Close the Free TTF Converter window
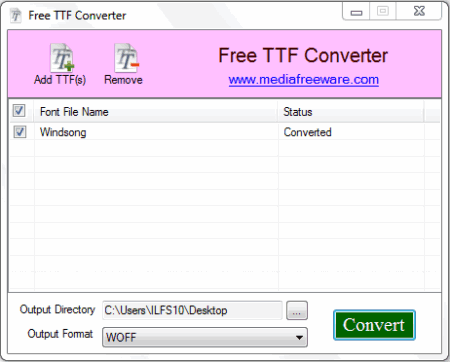This screenshot has height=362, width=450. [419, 11]
